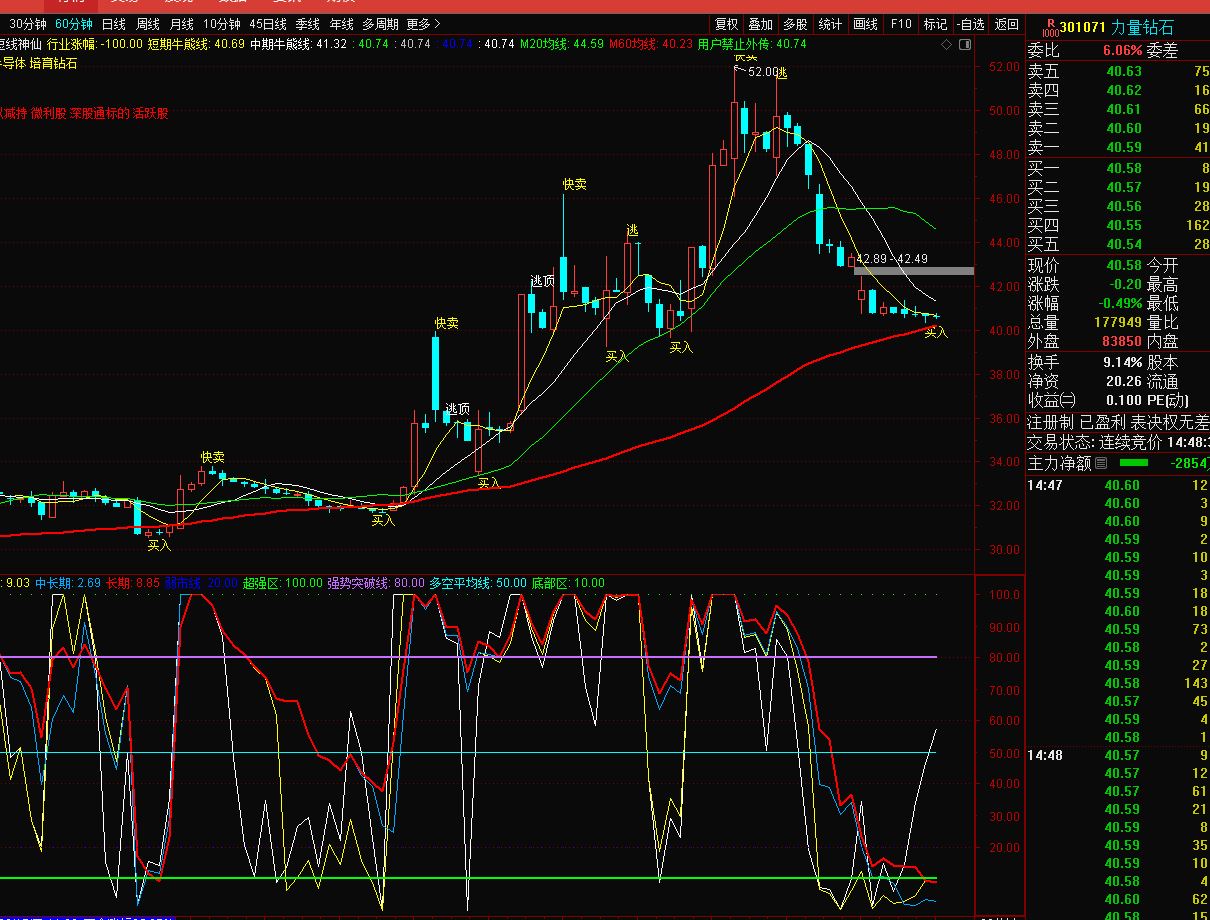The image size is (1210, 920).
Task: Click 卖一 price 40.59
Action: [1123, 147]
